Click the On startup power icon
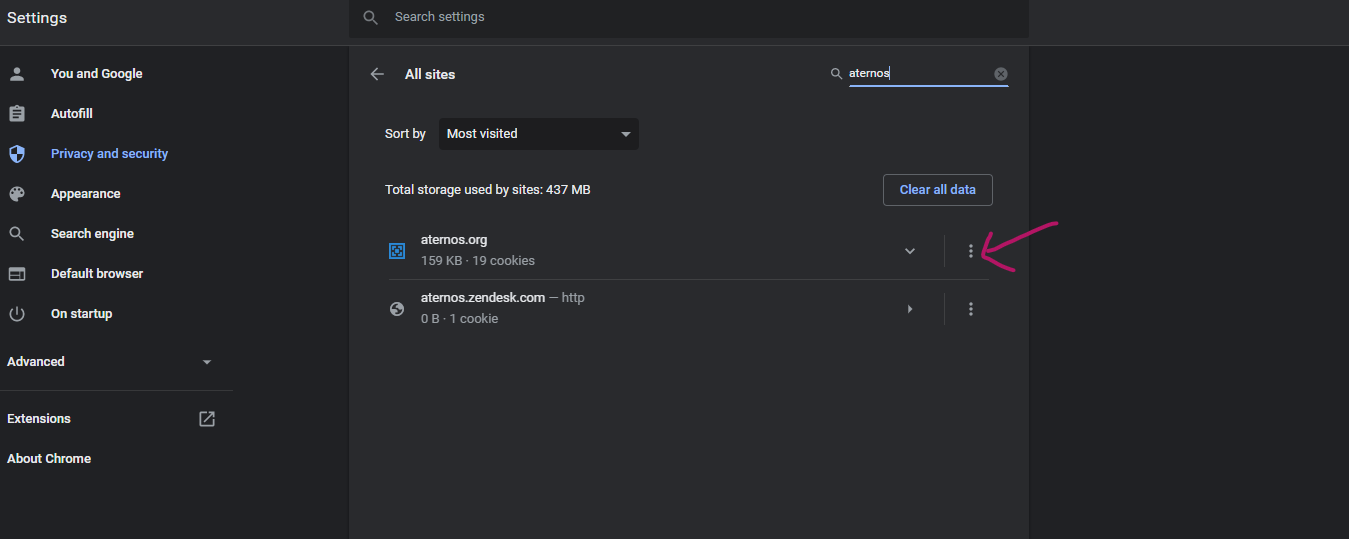 [16, 314]
